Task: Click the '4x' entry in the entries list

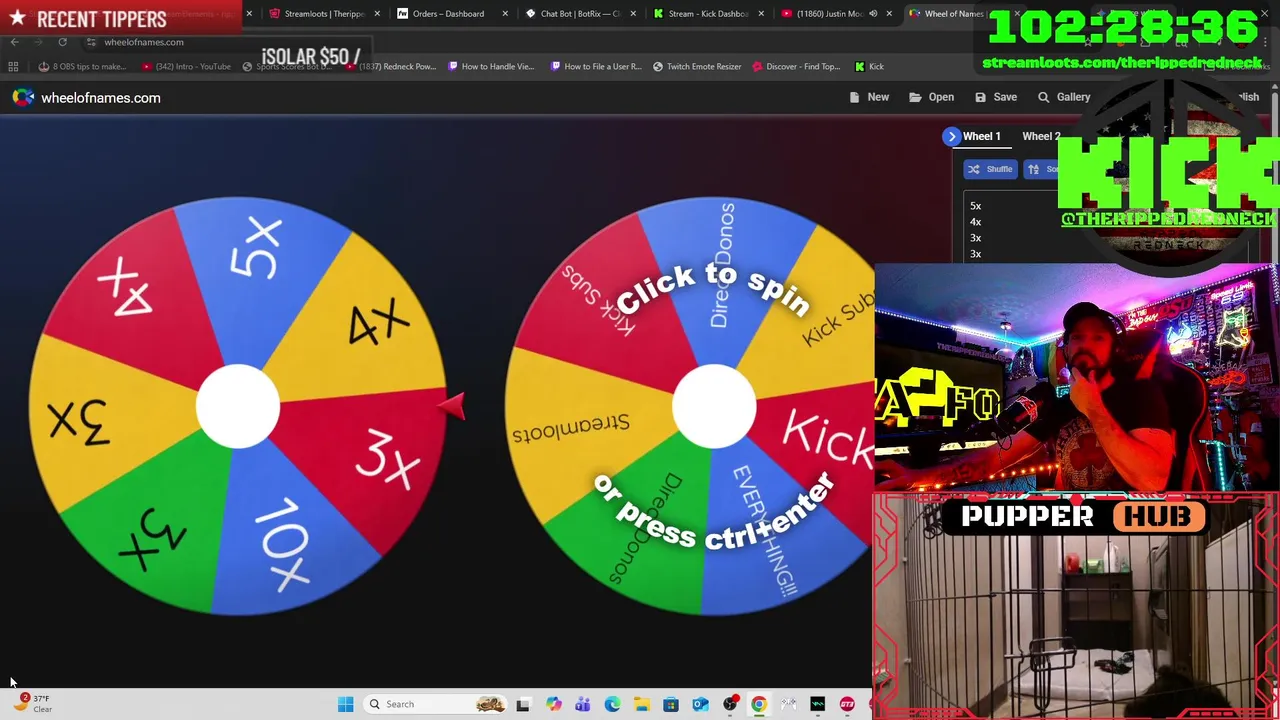Action: point(975,222)
